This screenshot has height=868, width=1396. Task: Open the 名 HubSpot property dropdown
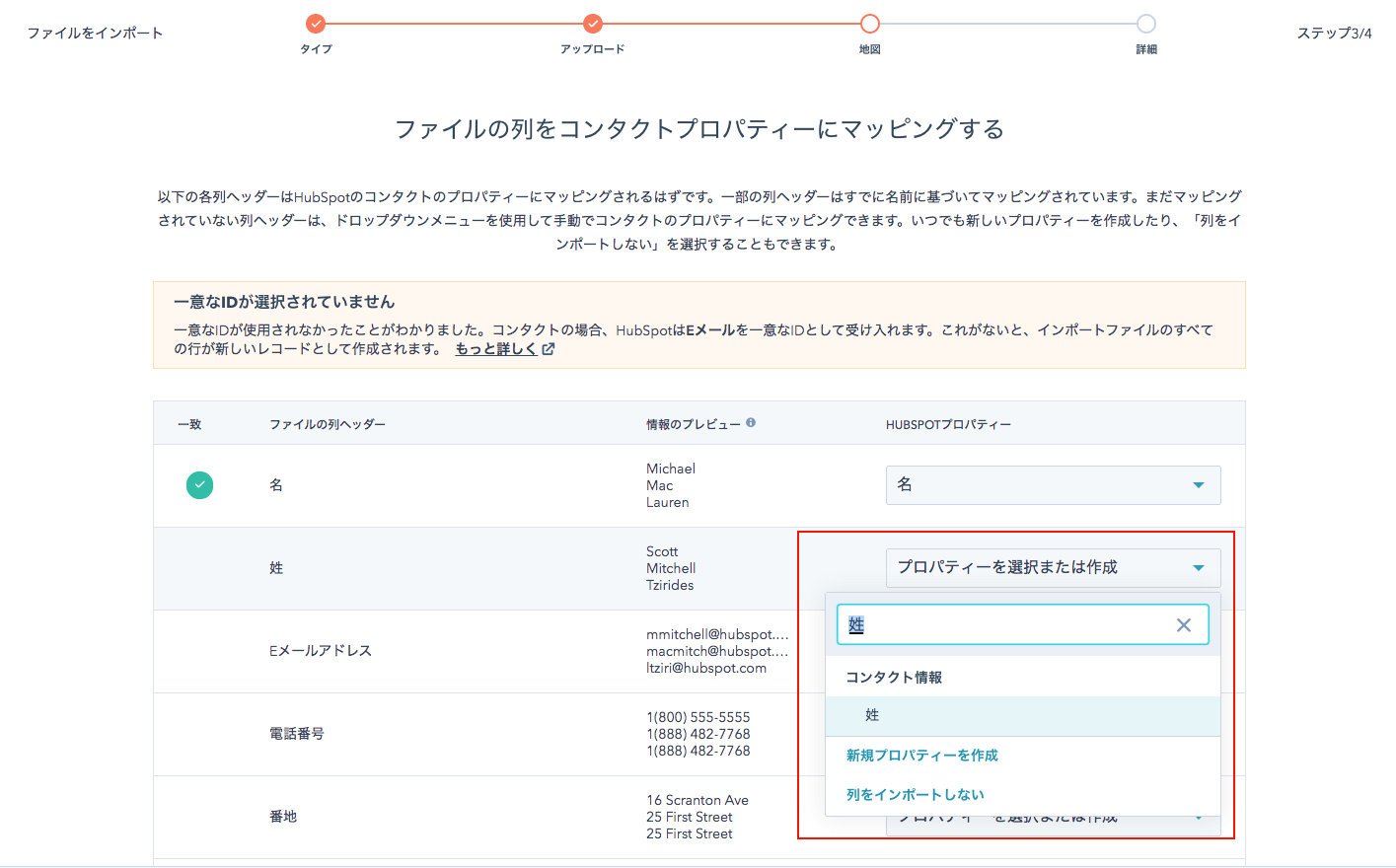coord(1053,485)
